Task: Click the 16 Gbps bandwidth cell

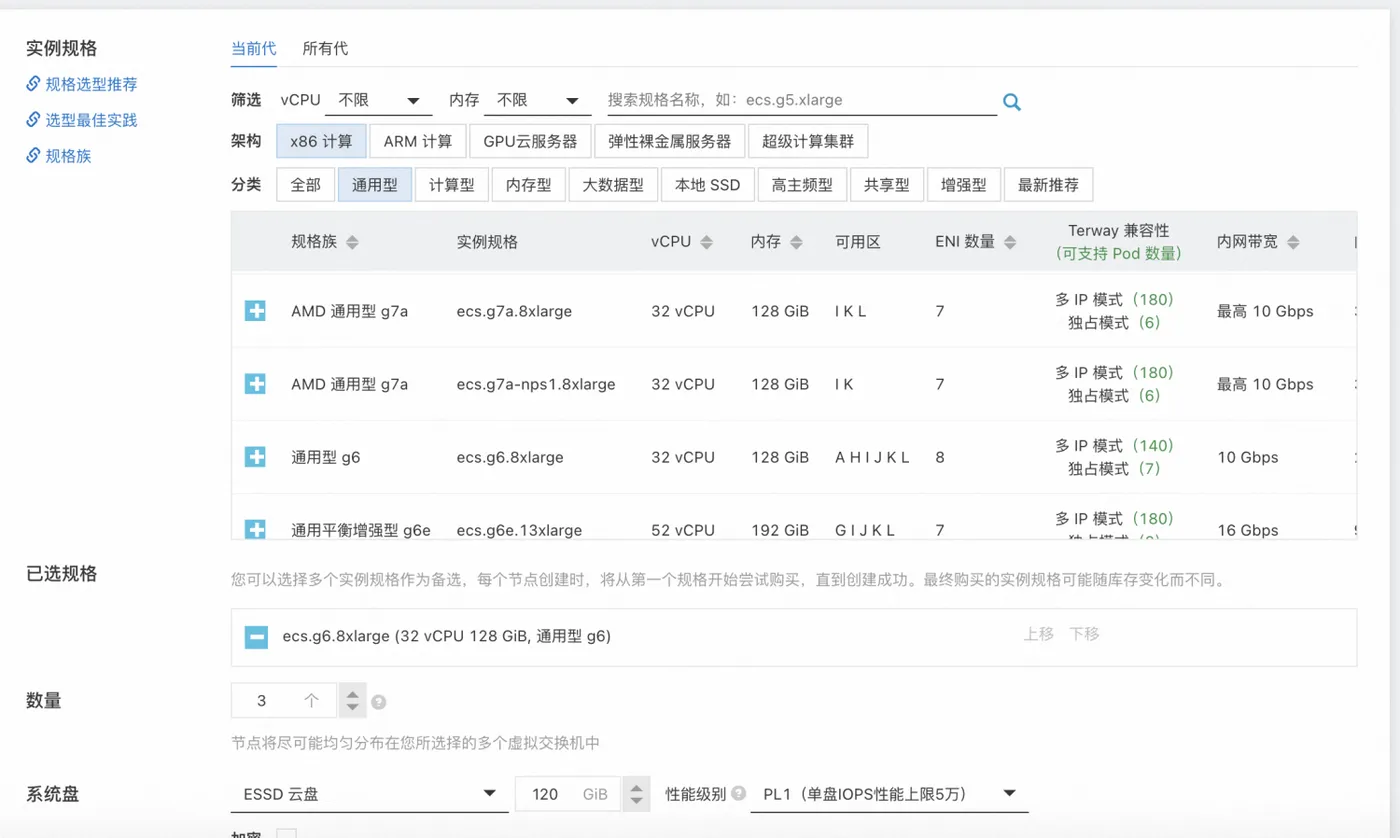Action: pyautogui.click(x=1247, y=530)
